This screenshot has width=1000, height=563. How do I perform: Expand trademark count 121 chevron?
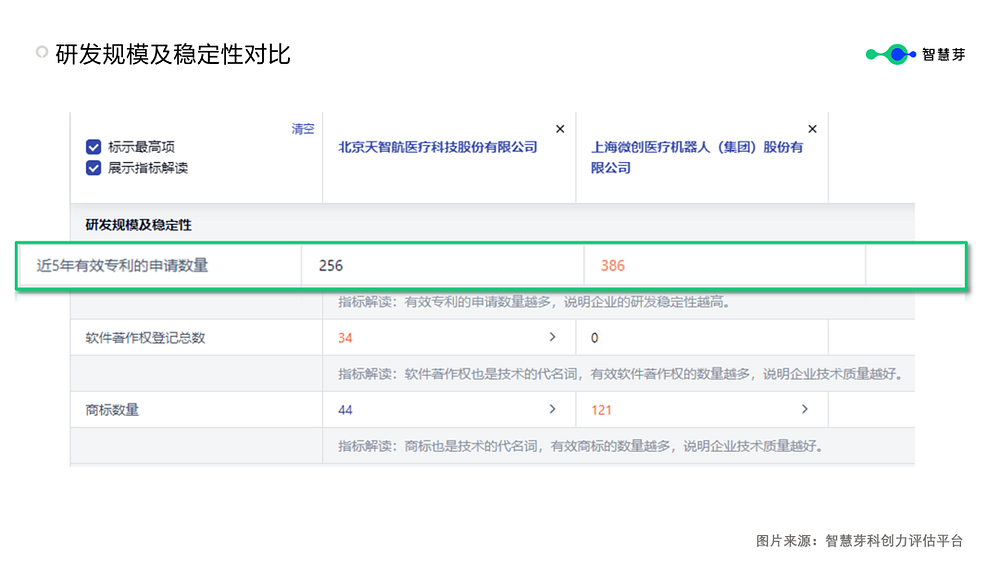(x=805, y=409)
